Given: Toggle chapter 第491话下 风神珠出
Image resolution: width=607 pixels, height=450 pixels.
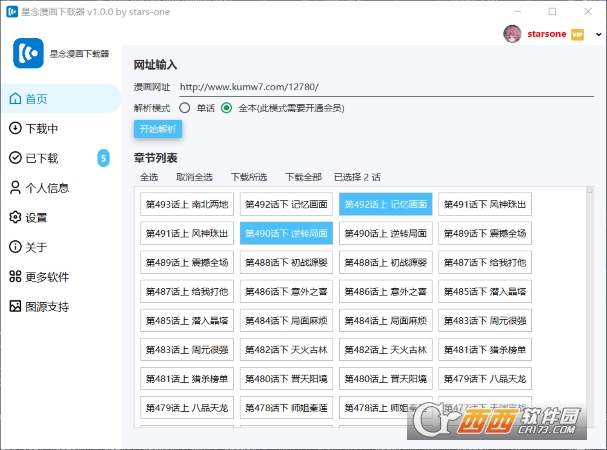Looking at the screenshot, I should [485, 204].
